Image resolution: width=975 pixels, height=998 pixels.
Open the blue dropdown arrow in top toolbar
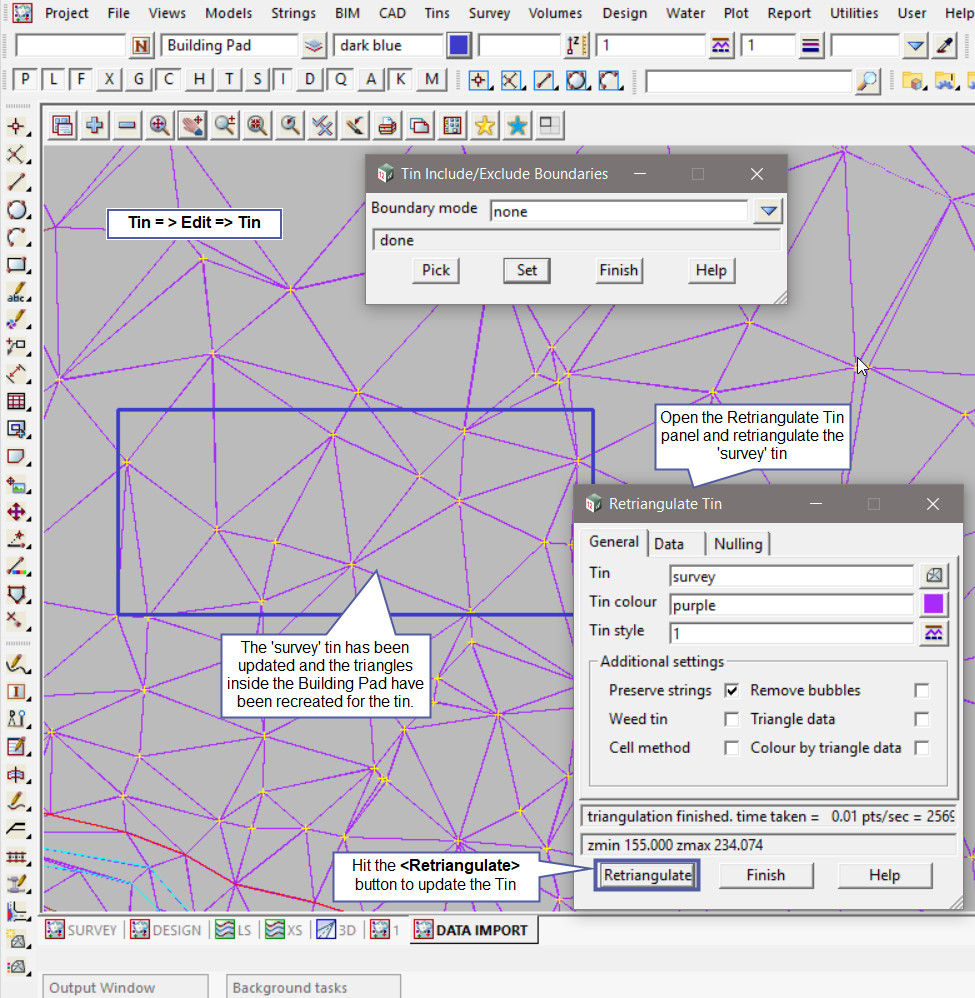pyautogui.click(x=916, y=46)
